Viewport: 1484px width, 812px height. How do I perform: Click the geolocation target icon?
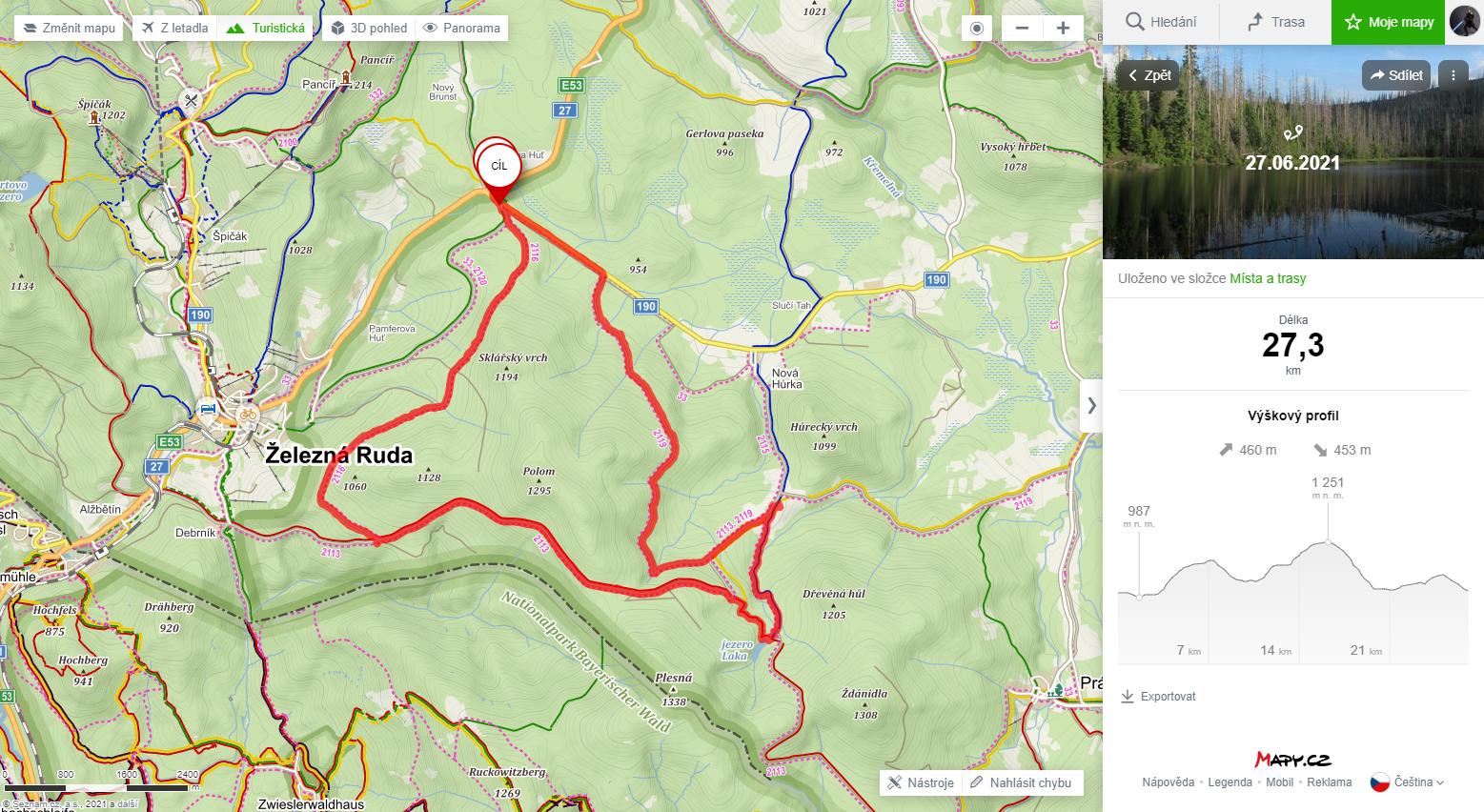coord(976,28)
